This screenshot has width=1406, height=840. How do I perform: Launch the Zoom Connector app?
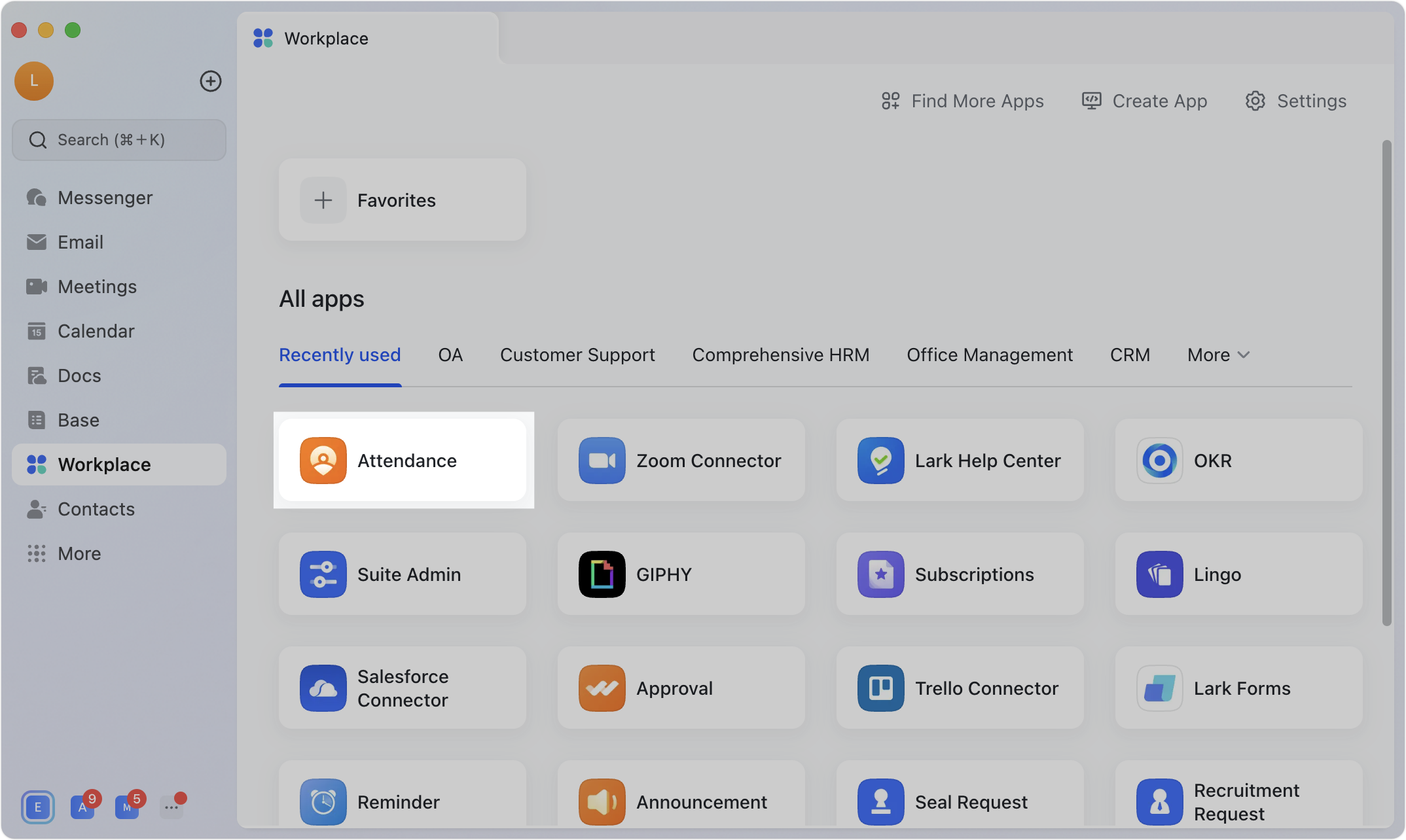click(x=681, y=460)
